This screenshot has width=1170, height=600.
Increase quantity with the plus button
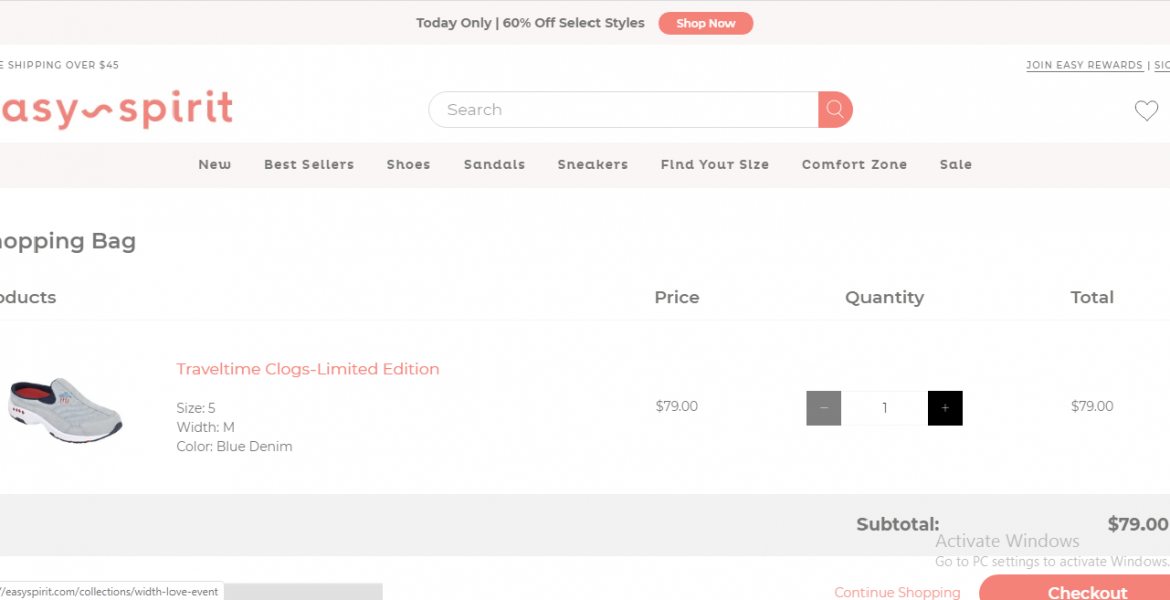coord(945,408)
